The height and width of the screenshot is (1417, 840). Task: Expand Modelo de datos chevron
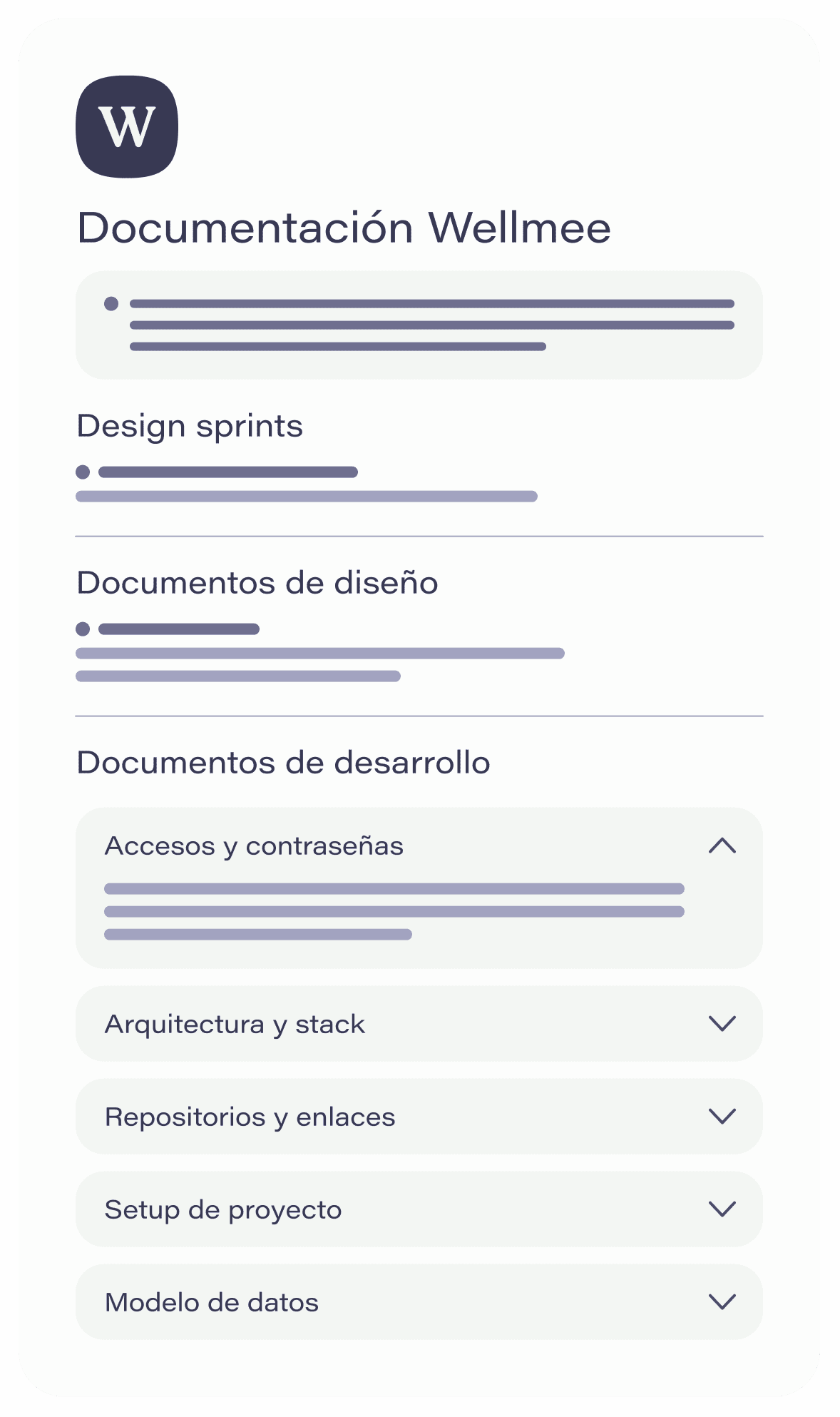coord(722,1302)
